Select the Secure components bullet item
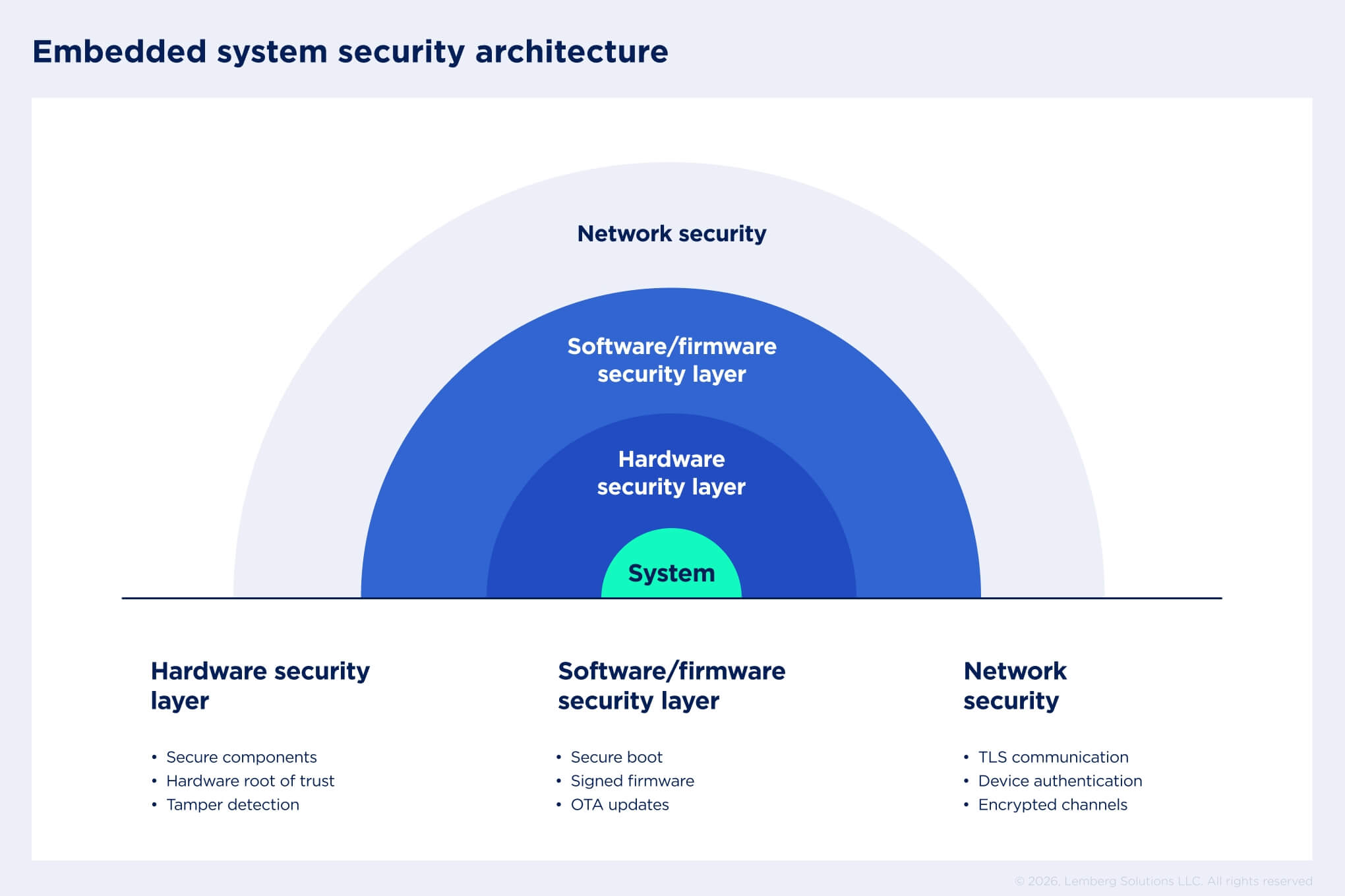The width and height of the screenshot is (1345, 896). coord(241,758)
